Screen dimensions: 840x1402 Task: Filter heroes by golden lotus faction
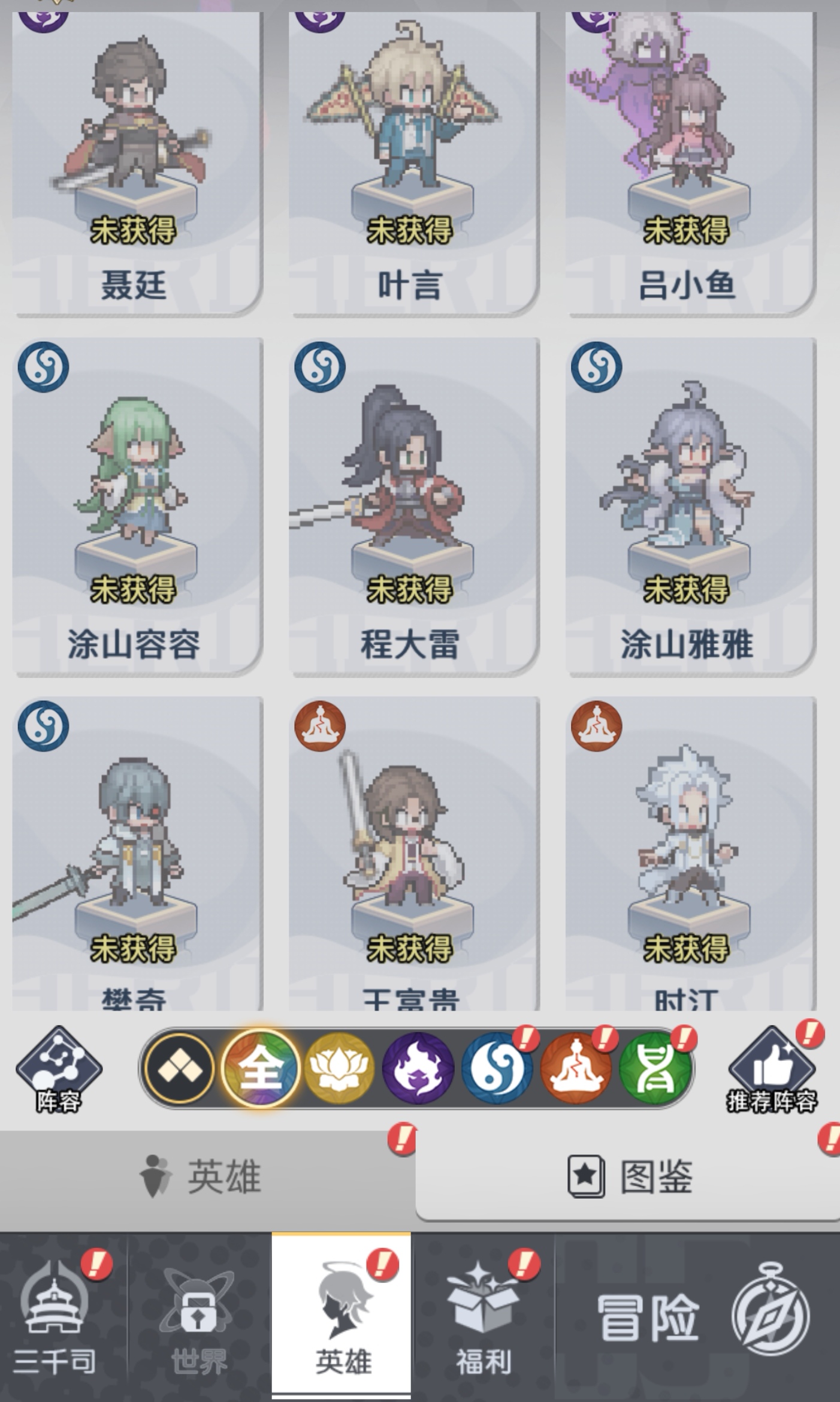(x=339, y=1068)
